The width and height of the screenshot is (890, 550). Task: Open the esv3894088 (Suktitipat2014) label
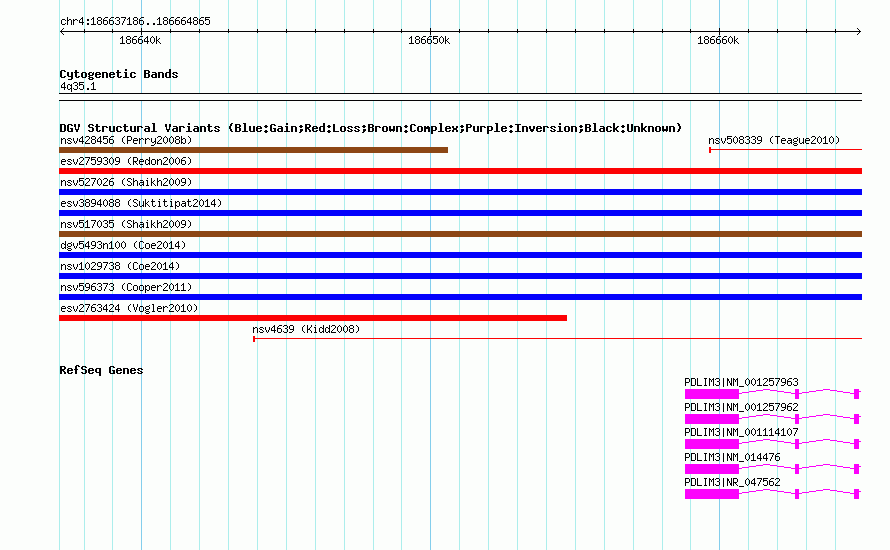[141, 203]
